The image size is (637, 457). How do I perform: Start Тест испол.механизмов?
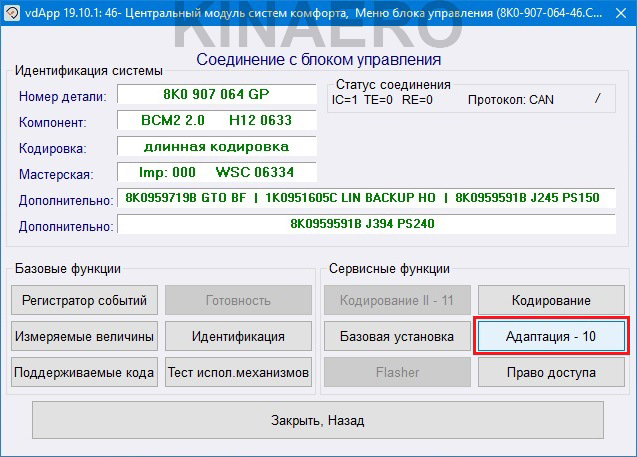pos(238,372)
